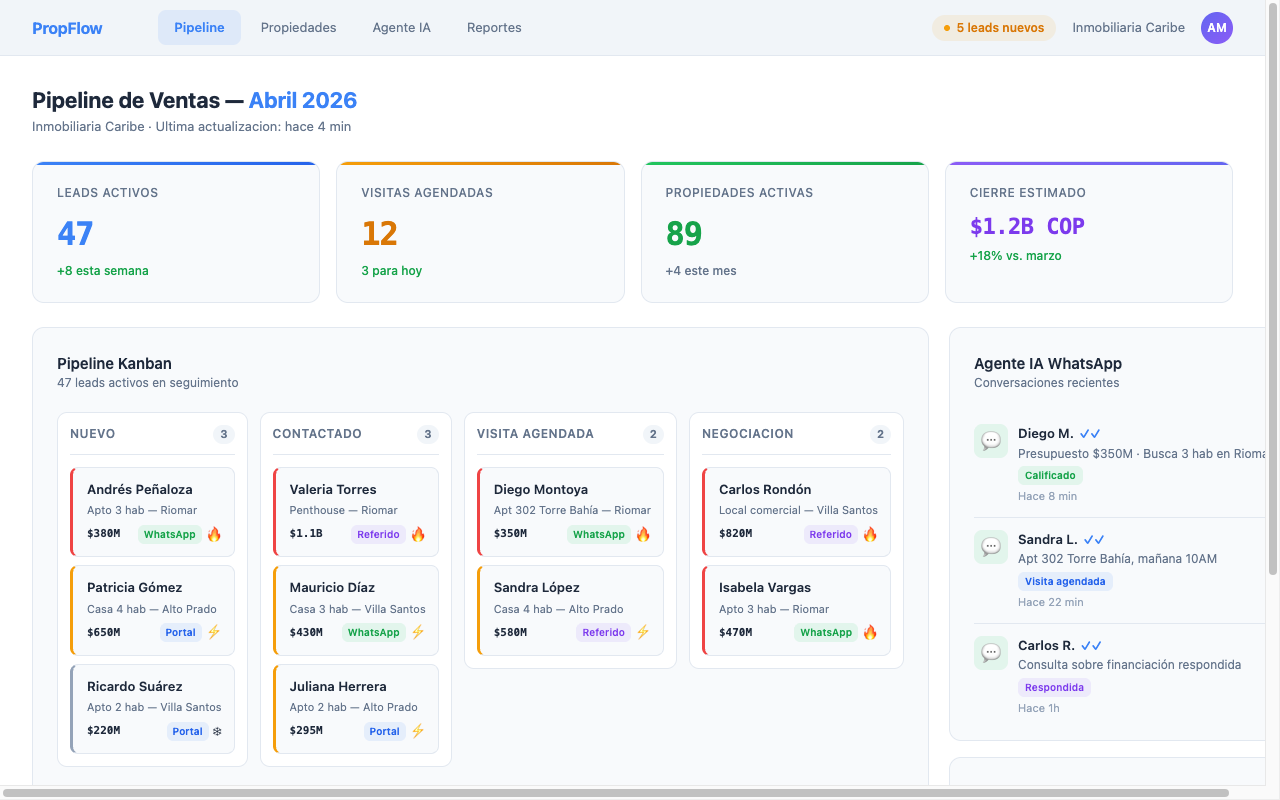1280x800 pixels.
Task: Click the PropFlow logo
Action: (x=67, y=27)
